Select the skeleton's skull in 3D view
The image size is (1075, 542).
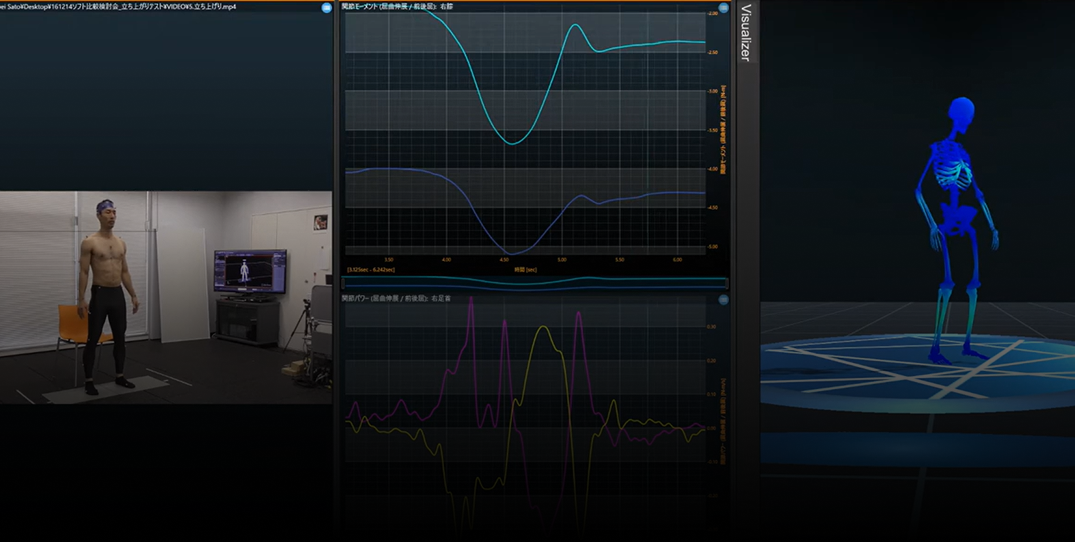pos(961,115)
